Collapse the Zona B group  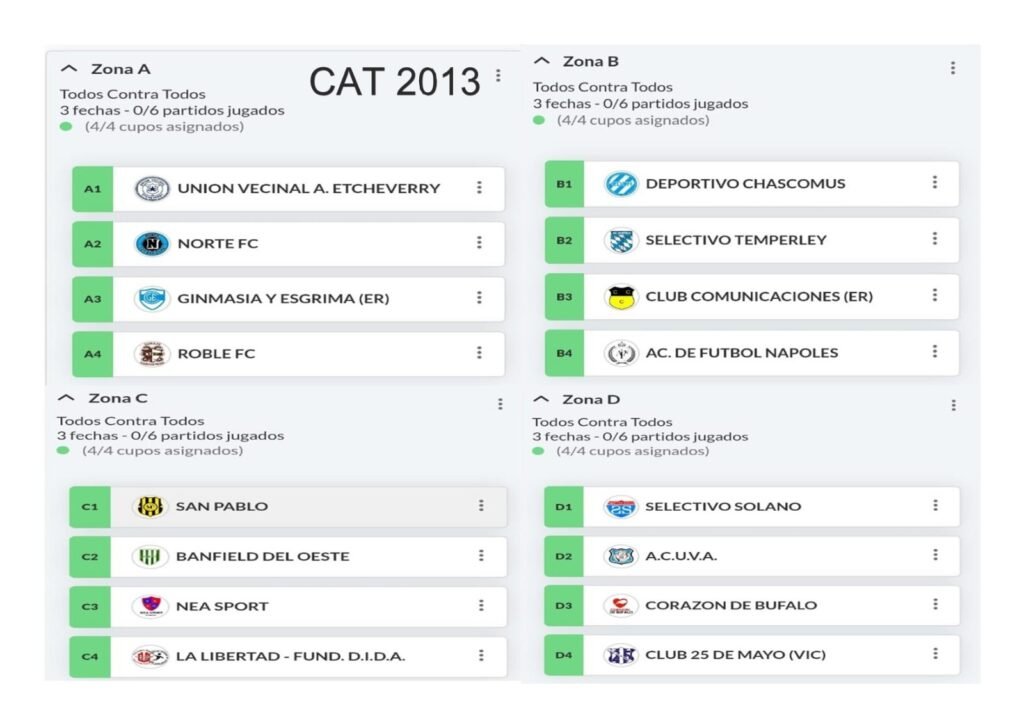tap(542, 62)
